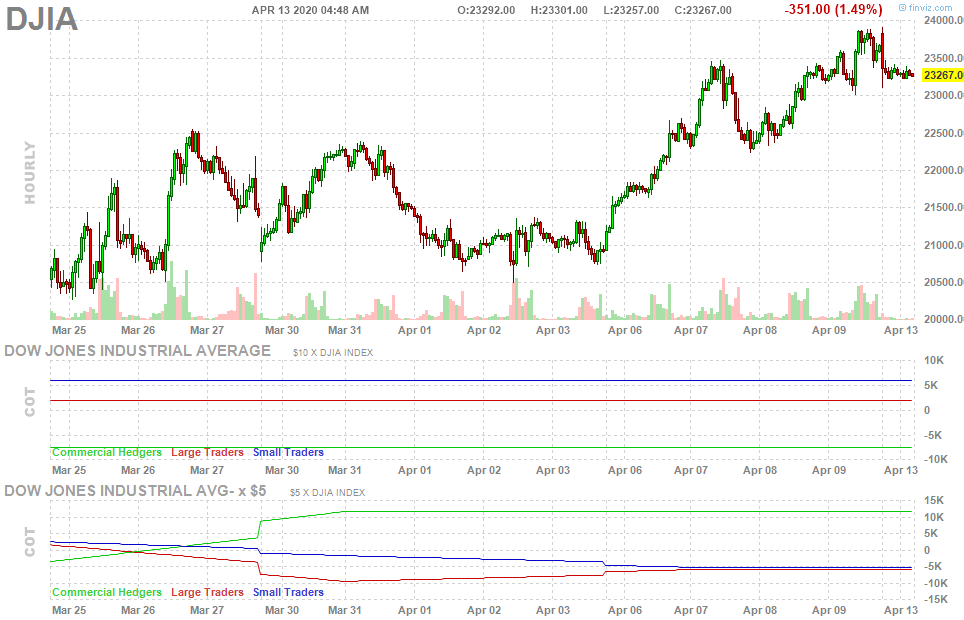Click Large Traders legend in the $5 COT chart
Viewport: 964px width, 620px height.
(207, 592)
